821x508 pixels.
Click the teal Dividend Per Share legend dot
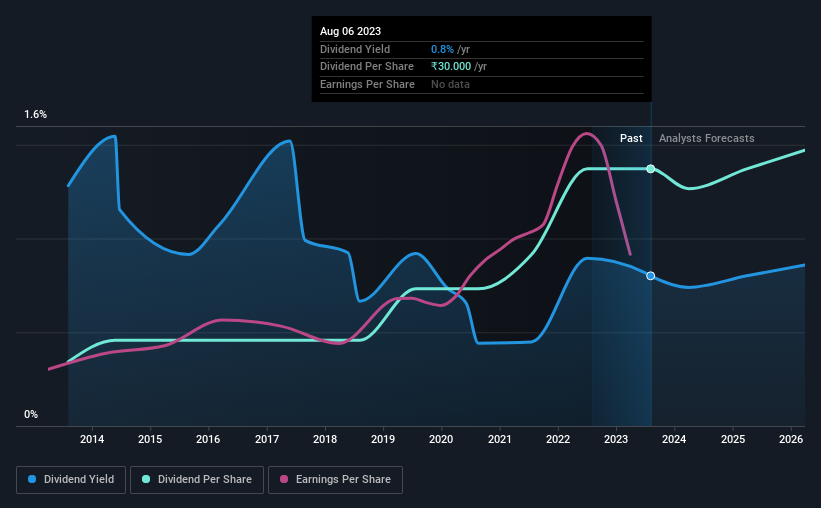(x=146, y=479)
